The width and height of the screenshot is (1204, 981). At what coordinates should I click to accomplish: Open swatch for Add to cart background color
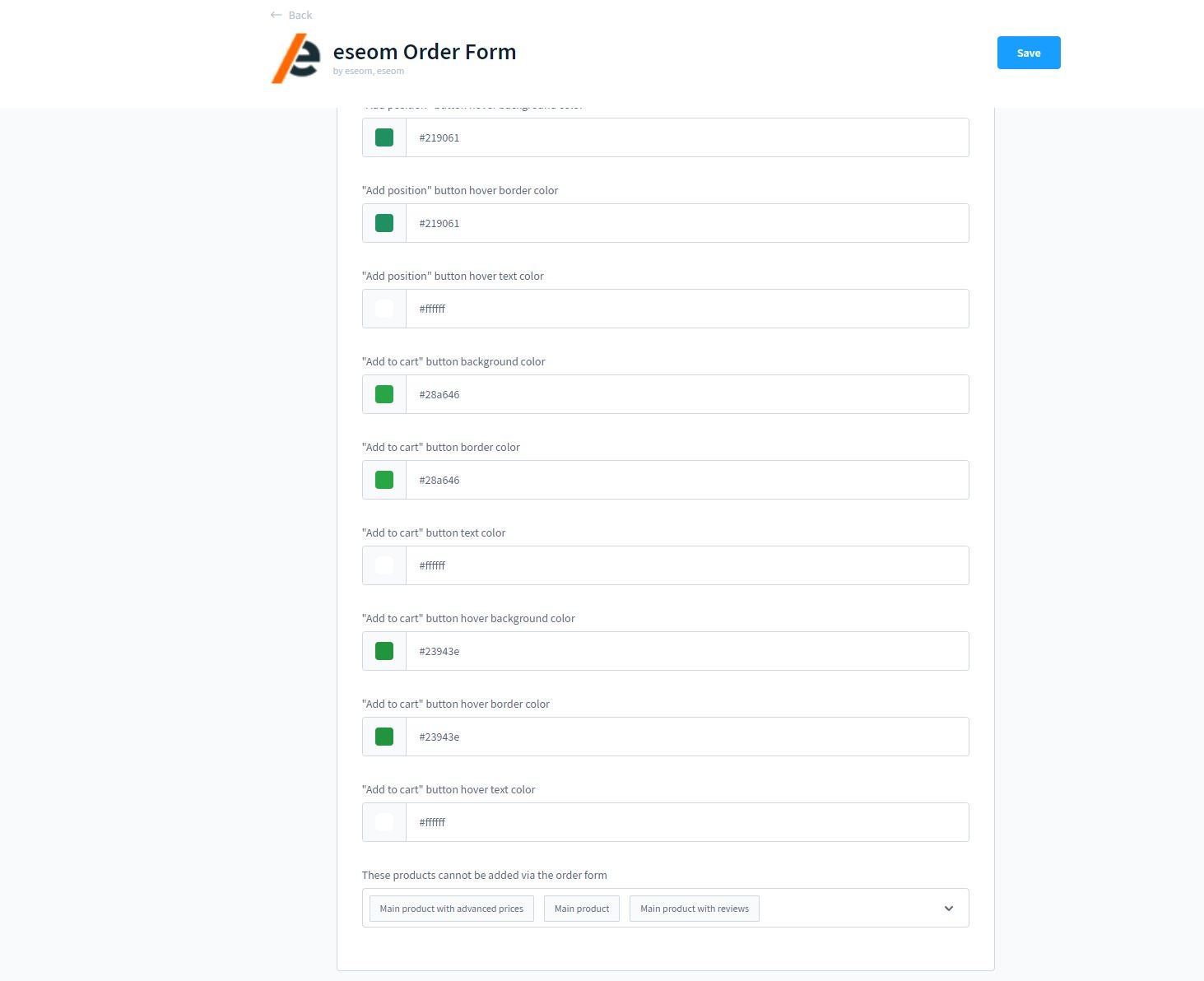[x=384, y=394]
